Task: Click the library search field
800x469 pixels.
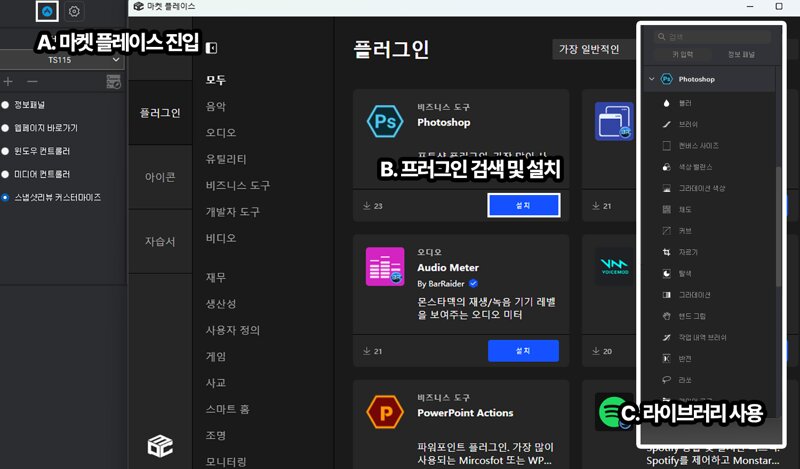Action: tap(713, 37)
